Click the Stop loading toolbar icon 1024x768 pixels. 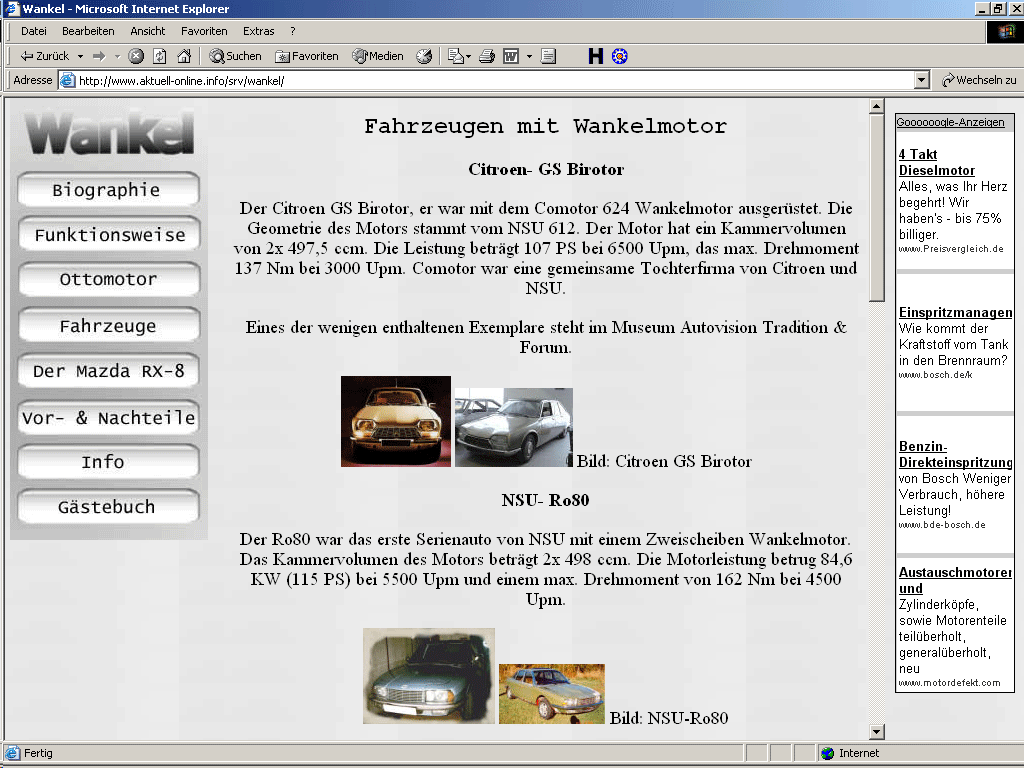tap(136, 56)
